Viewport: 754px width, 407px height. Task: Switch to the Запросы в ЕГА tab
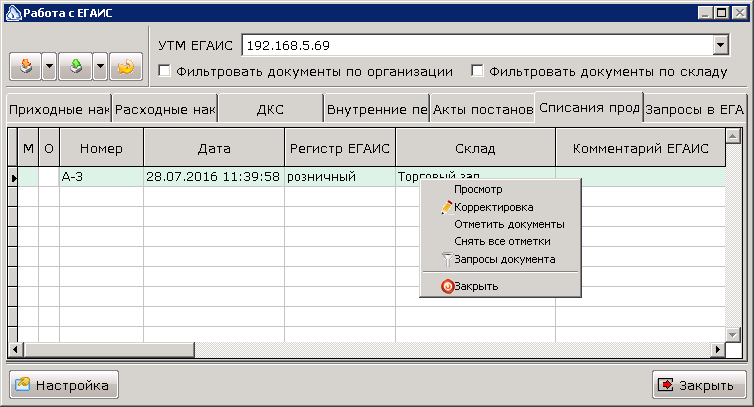pos(694,110)
